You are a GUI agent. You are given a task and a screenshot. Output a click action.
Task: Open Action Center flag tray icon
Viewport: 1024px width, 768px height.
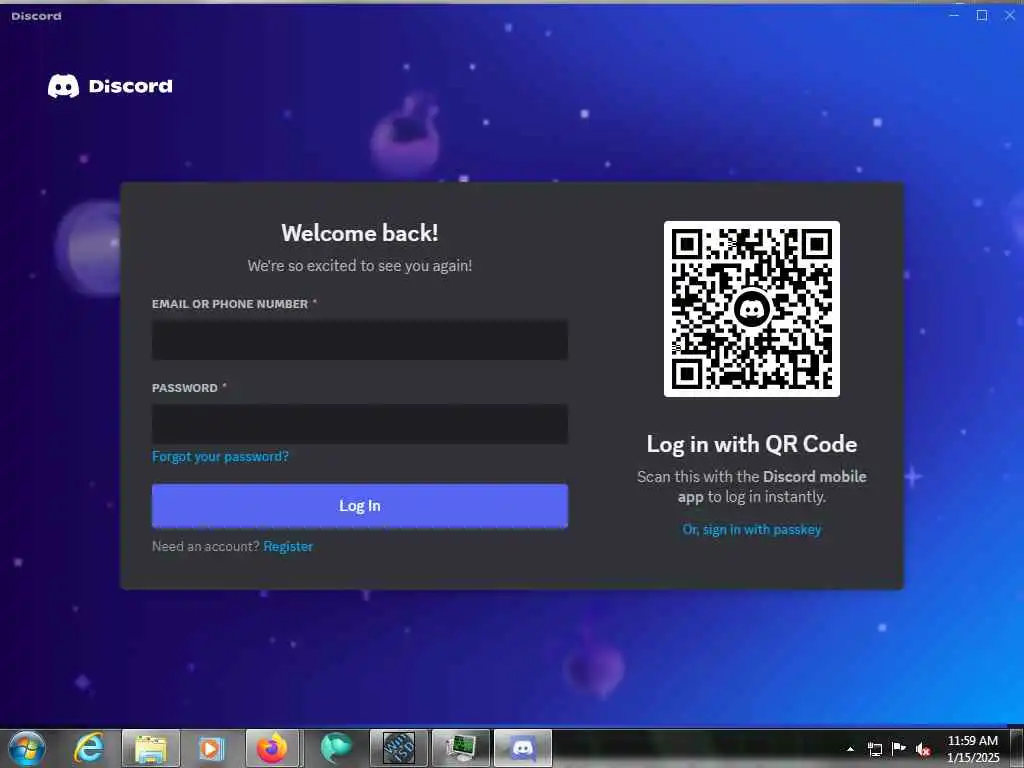(899, 749)
